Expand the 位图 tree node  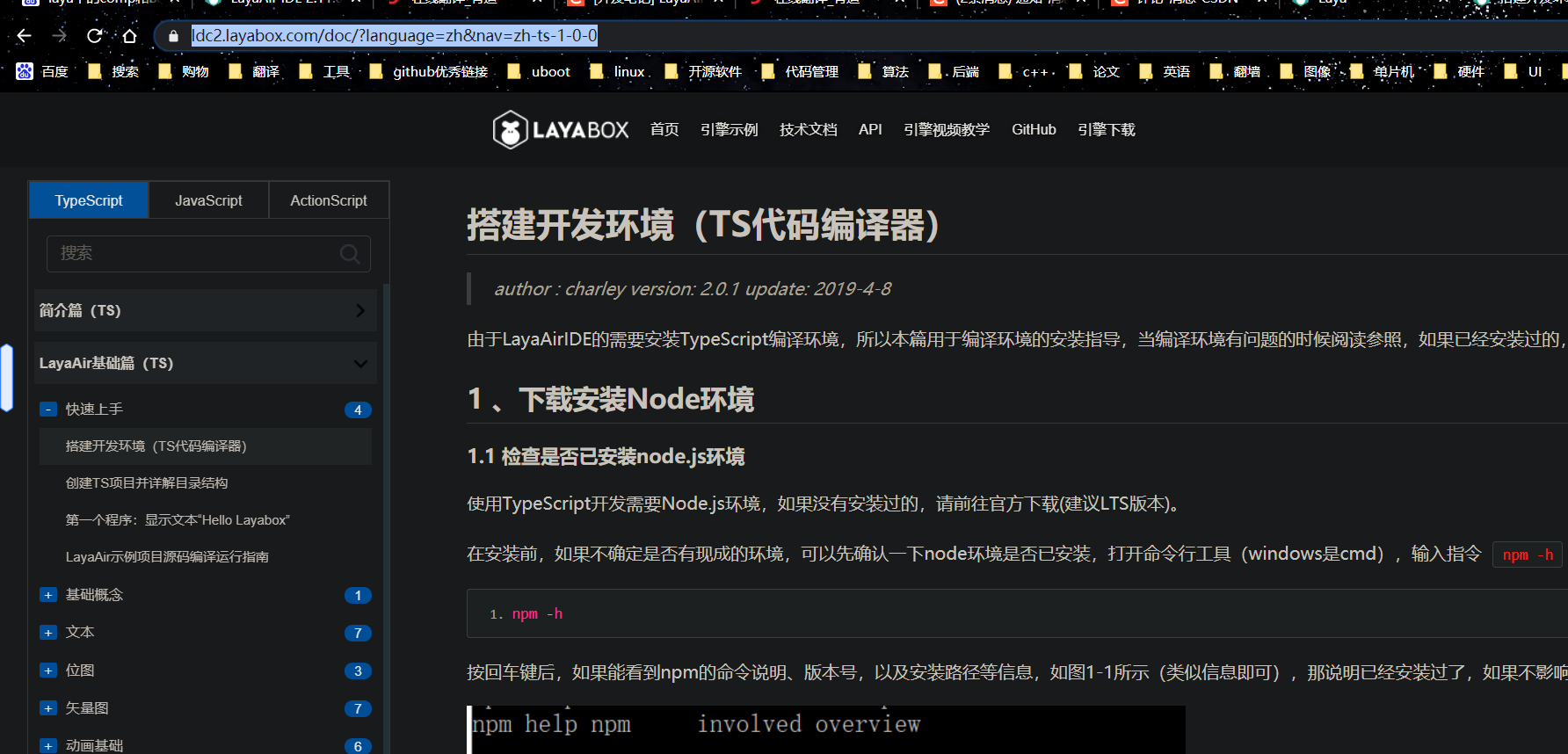point(48,671)
